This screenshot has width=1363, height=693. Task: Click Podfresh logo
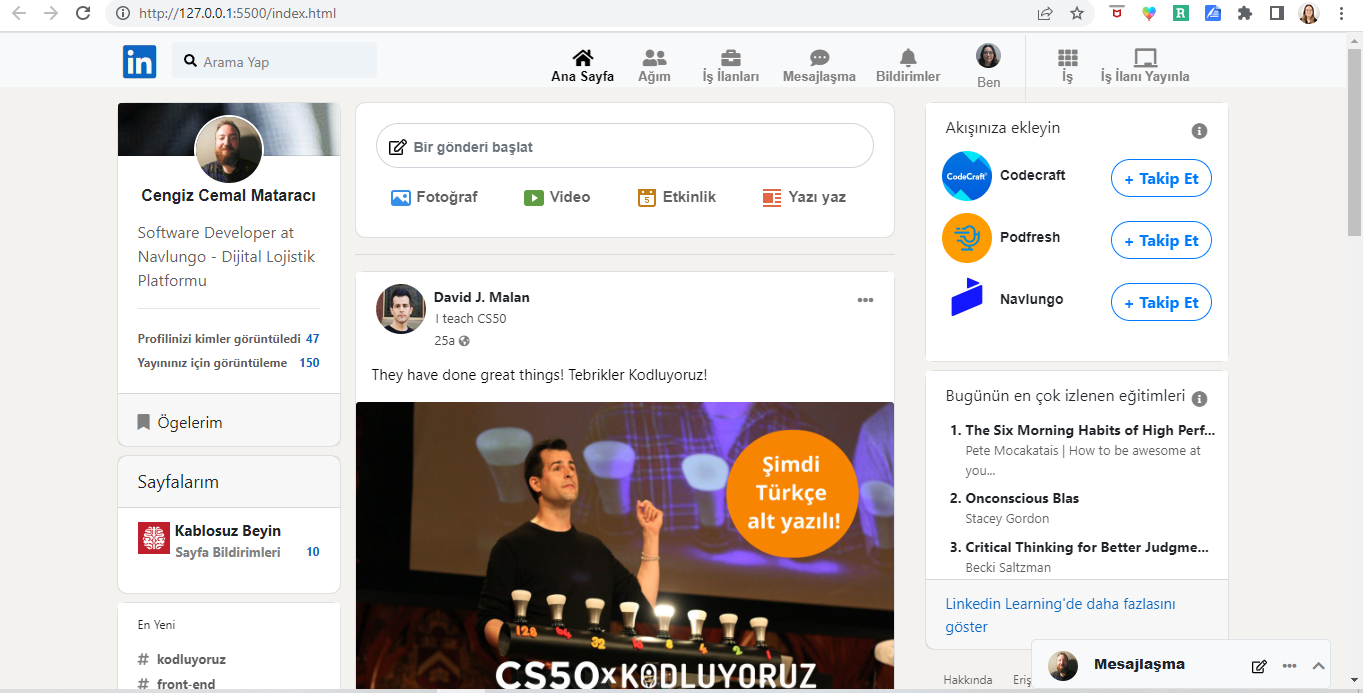pos(967,238)
